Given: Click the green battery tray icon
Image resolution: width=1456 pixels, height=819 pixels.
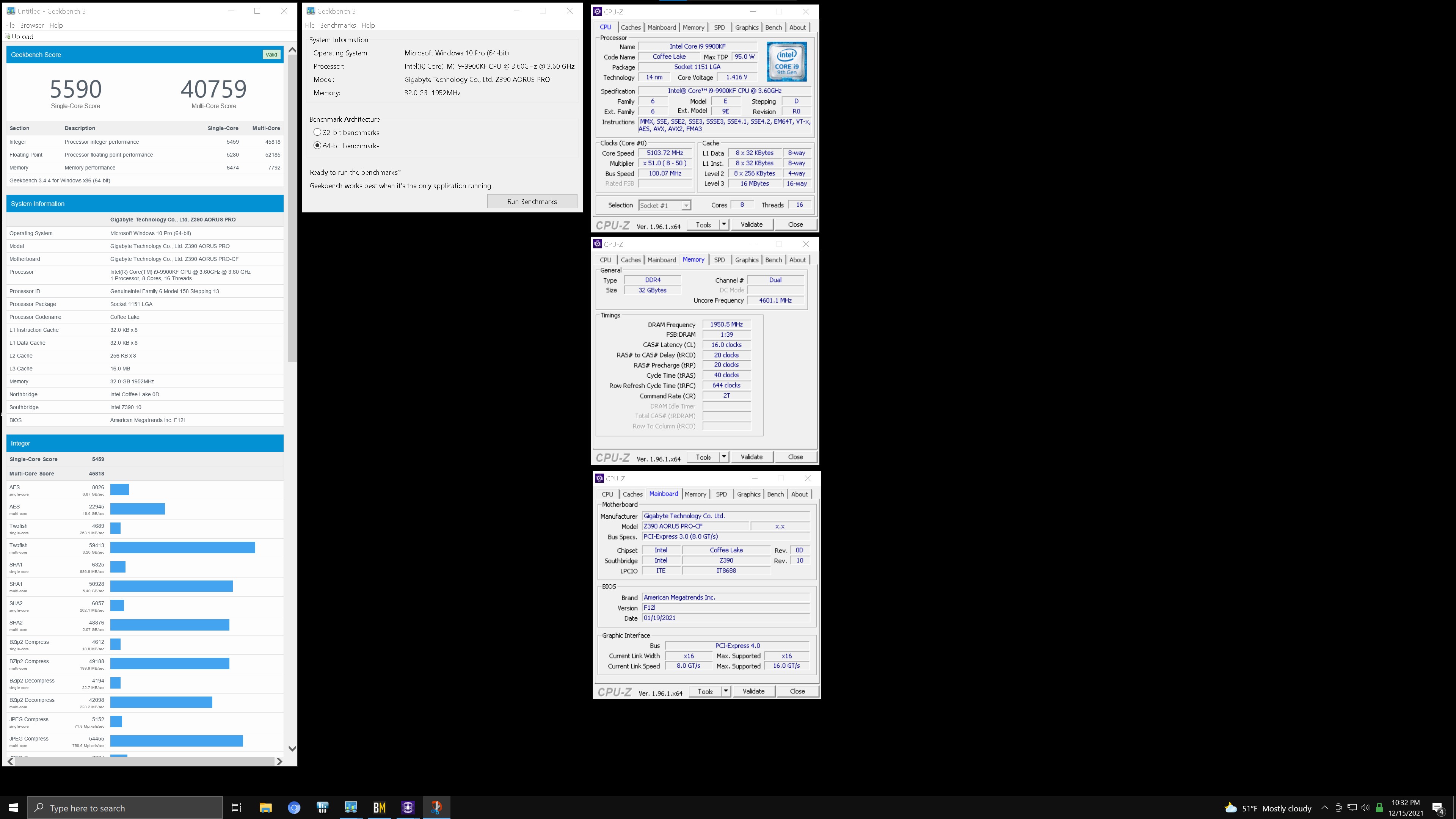Looking at the screenshot, I should point(1379,808).
